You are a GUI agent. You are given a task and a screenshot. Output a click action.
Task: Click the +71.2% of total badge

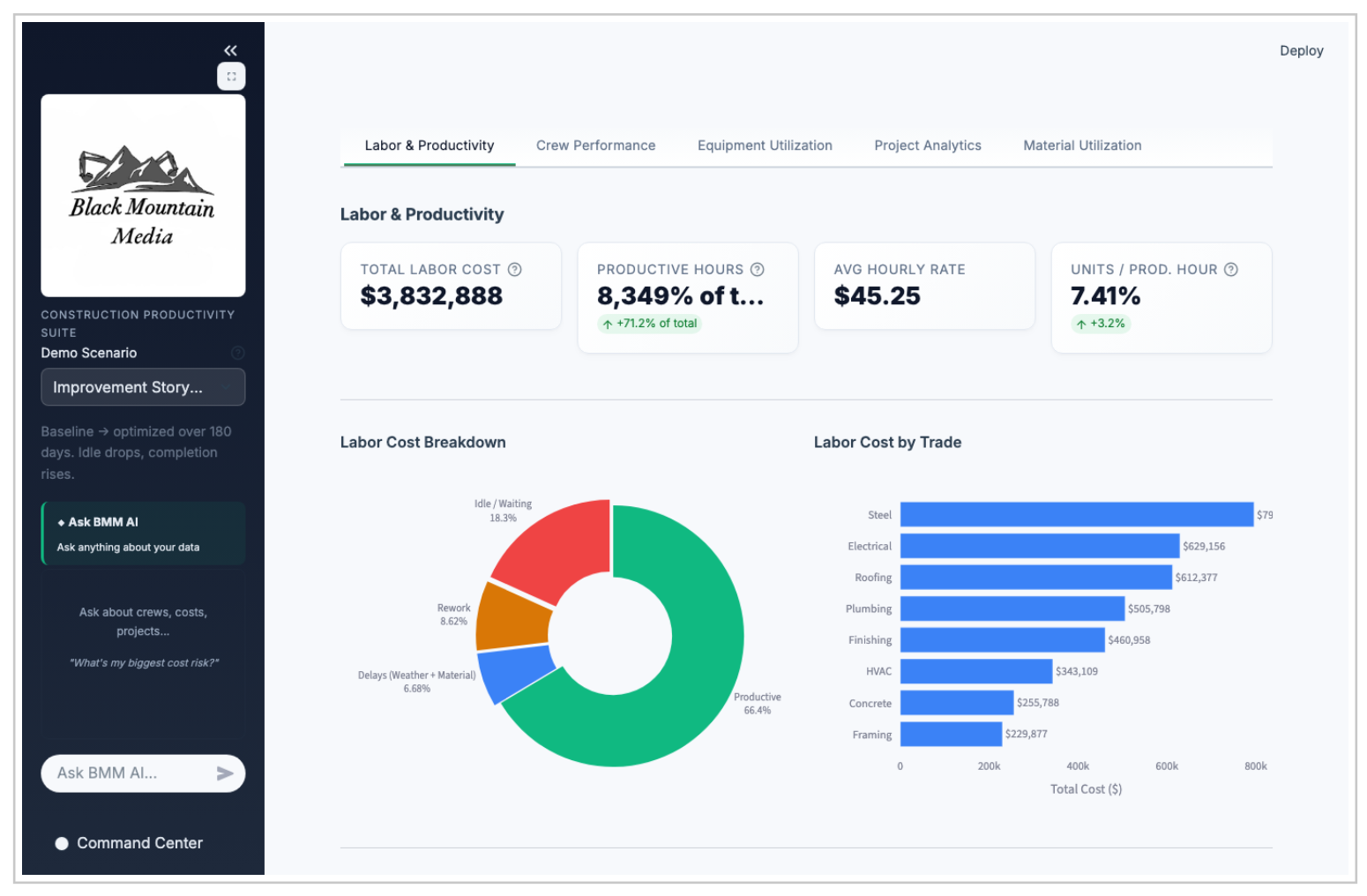coord(650,324)
